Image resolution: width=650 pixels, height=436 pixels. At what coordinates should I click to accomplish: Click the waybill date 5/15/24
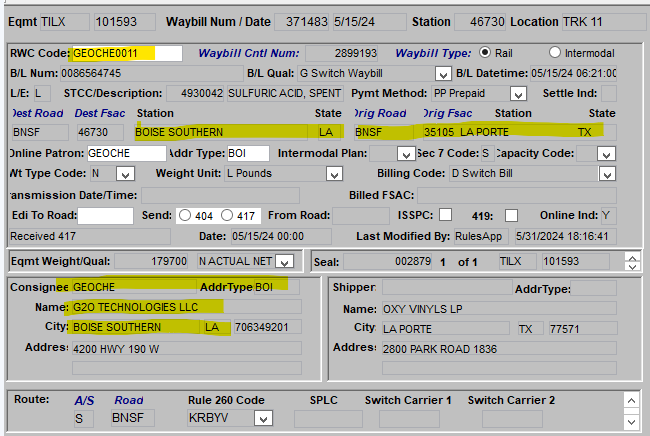[369, 22]
